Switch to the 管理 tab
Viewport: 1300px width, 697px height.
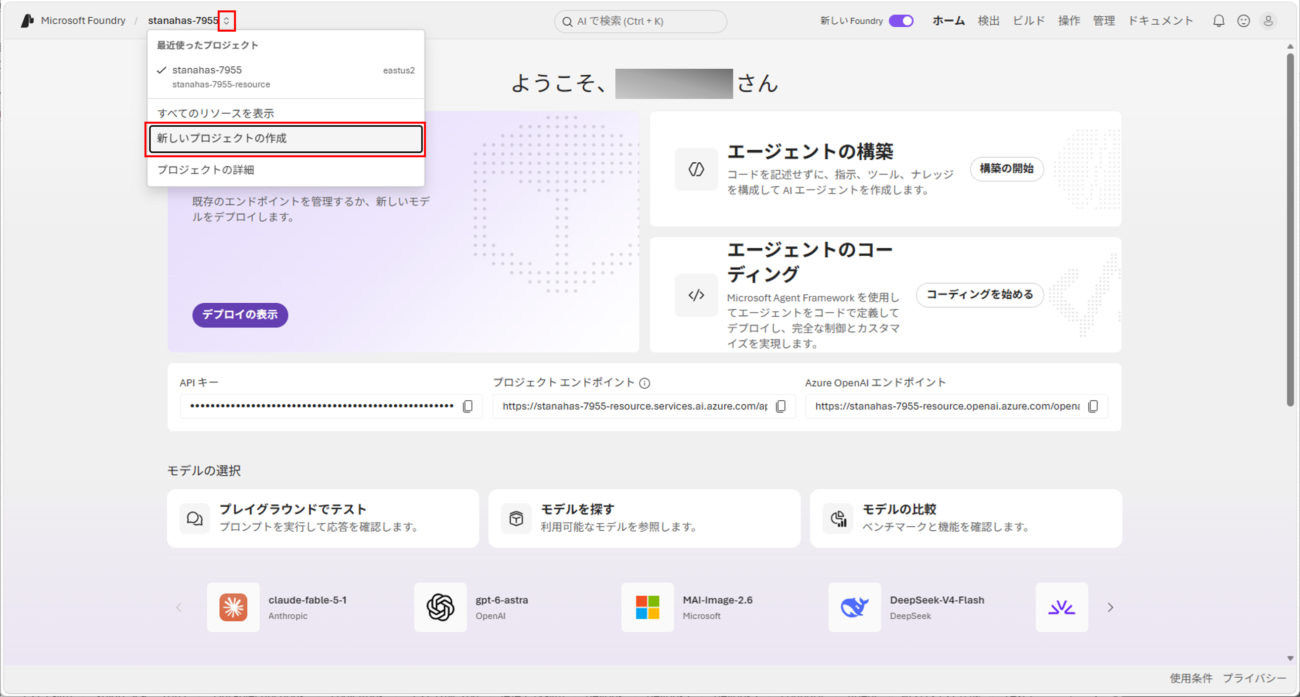pos(1104,21)
